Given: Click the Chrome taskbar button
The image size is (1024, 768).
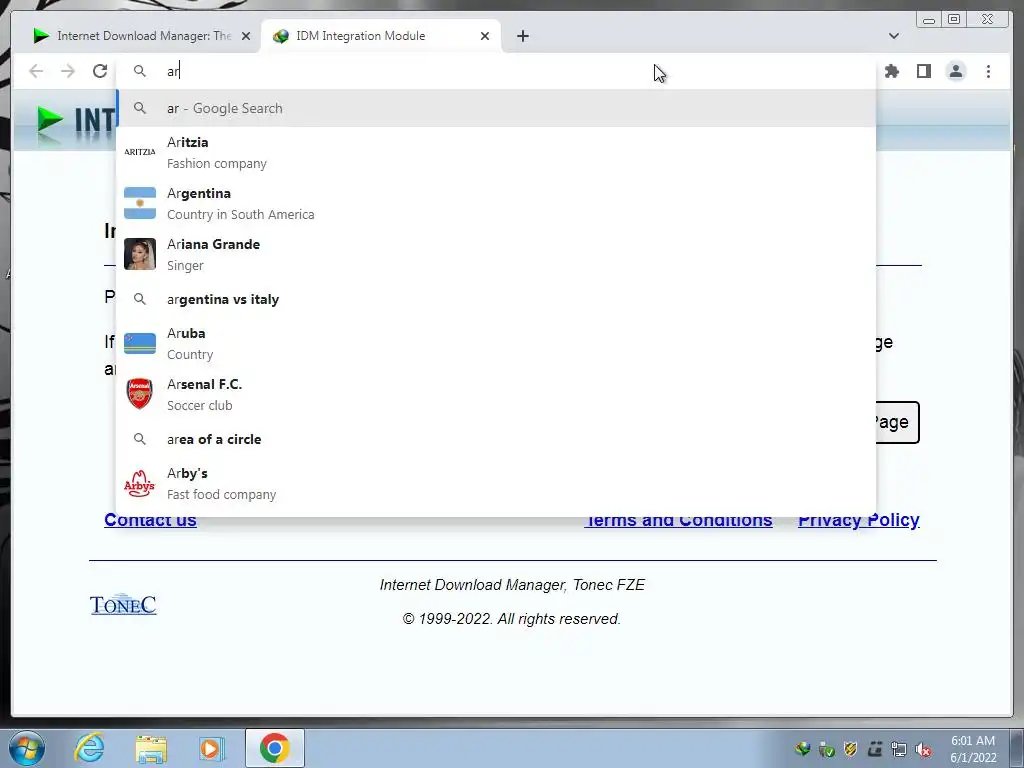Looking at the screenshot, I should tap(274, 748).
